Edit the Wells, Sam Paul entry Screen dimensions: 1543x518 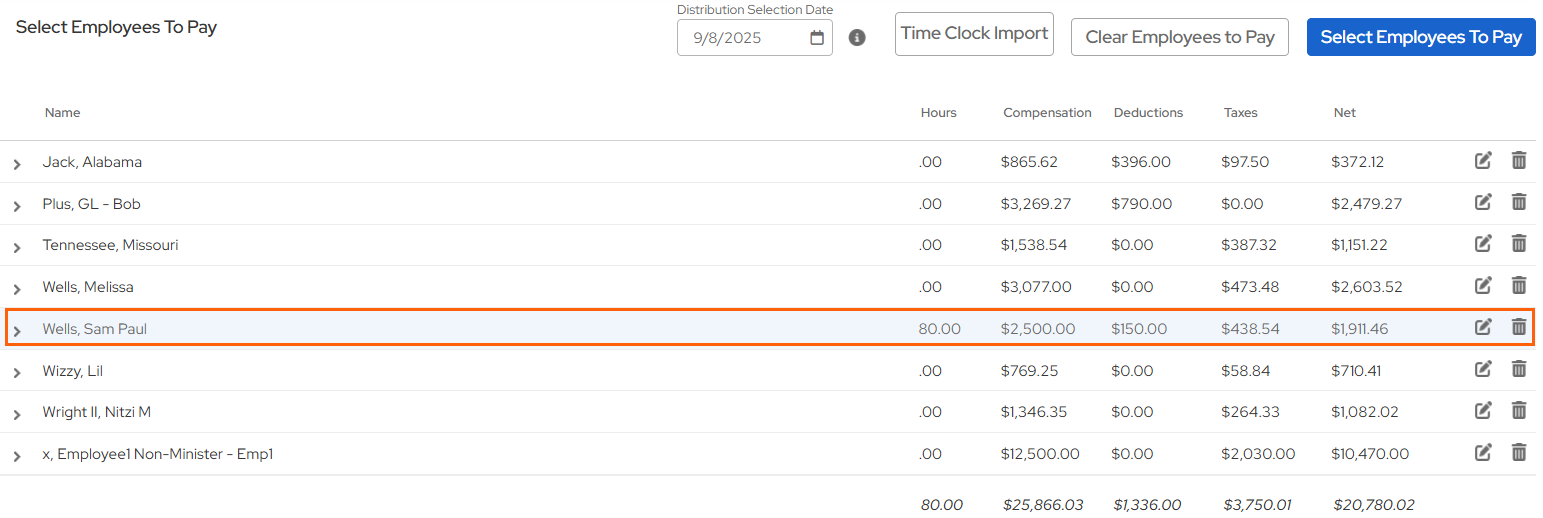tap(1483, 327)
